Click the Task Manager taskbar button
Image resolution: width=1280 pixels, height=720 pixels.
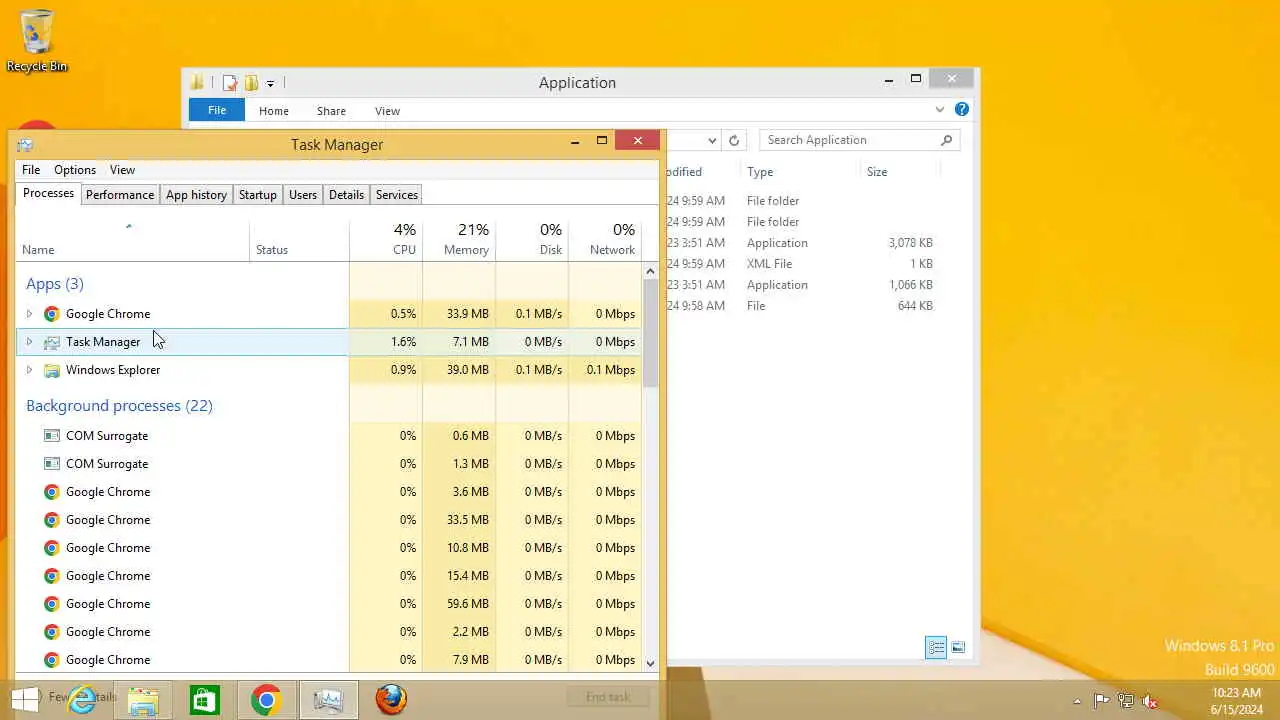coord(328,700)
